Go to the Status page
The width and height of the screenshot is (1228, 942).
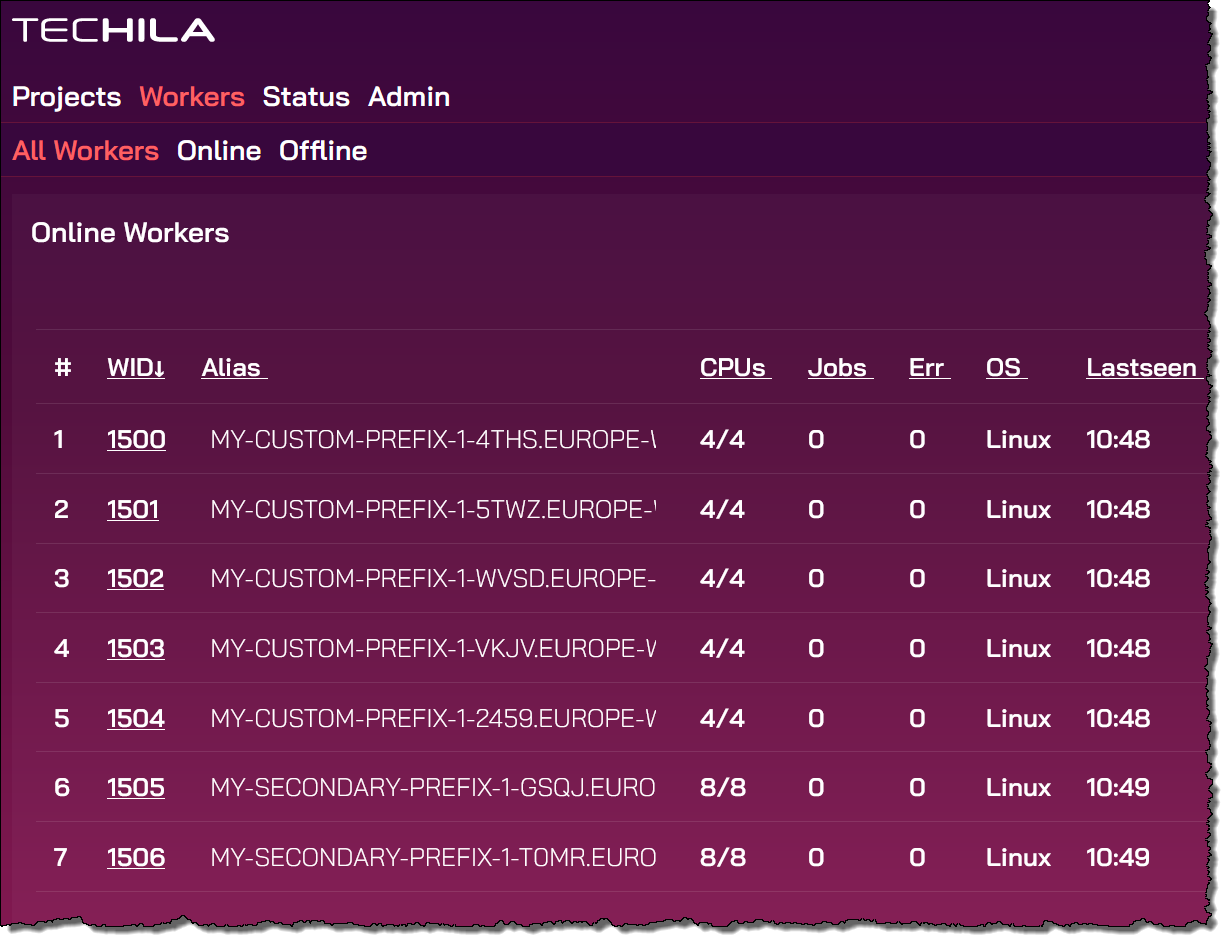click(x=306, y=97)
